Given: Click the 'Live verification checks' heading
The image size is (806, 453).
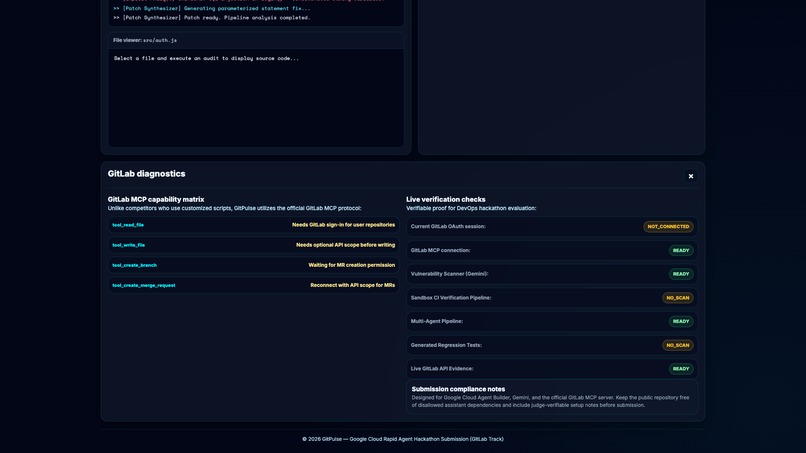Looking at the screenshot, I should 446,200.
